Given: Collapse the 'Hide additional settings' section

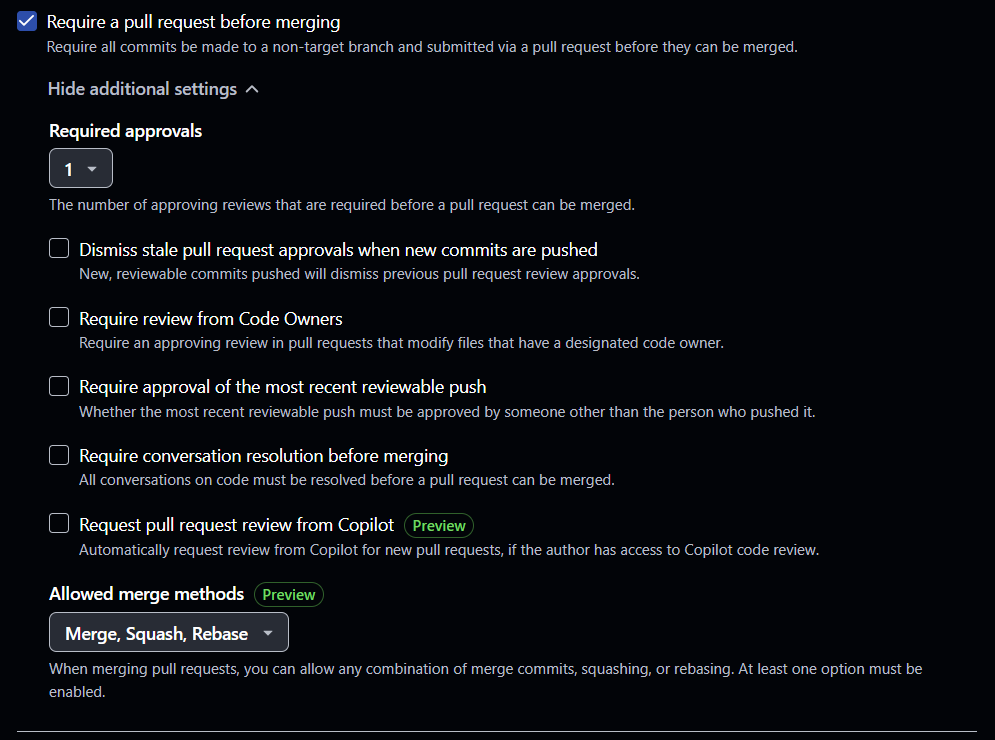Looking at the screenshot, I should click(142, 89).
